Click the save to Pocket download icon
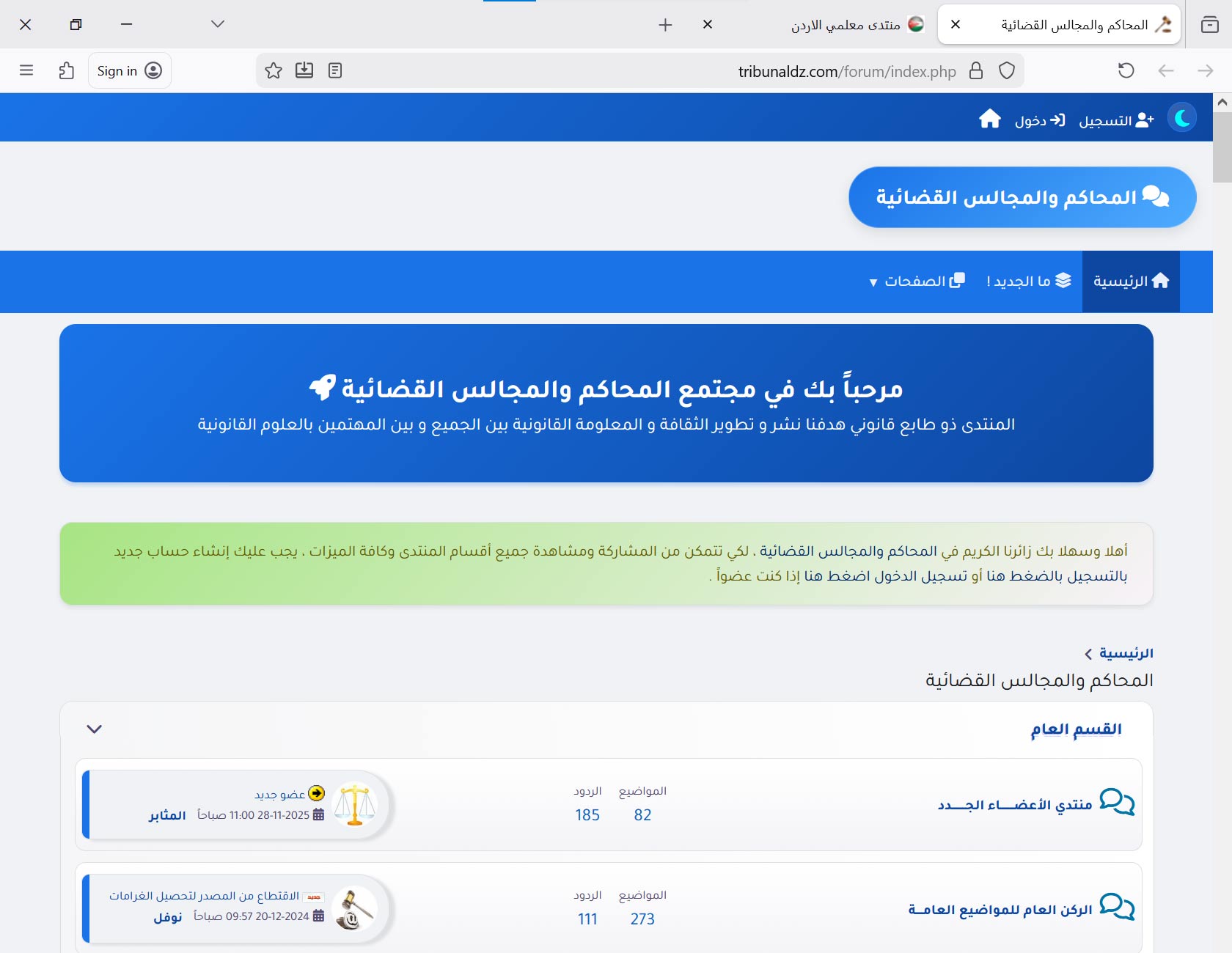The height and width of the screenshot is (953, 1232). click(x=304, y=70)
